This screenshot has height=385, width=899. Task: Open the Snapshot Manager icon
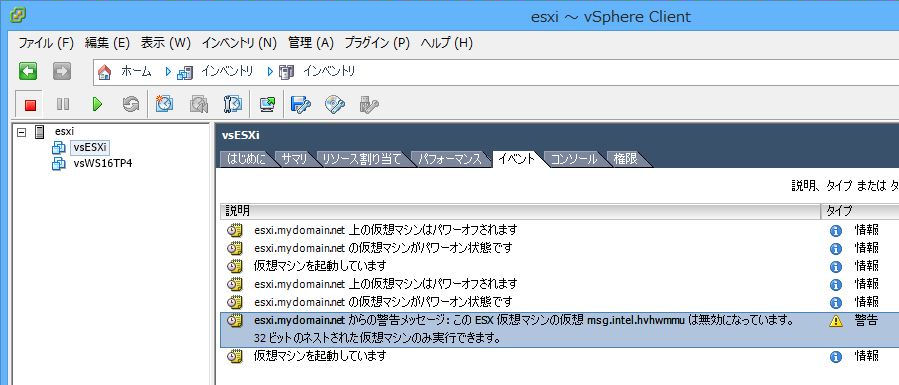tap(233, 104)
